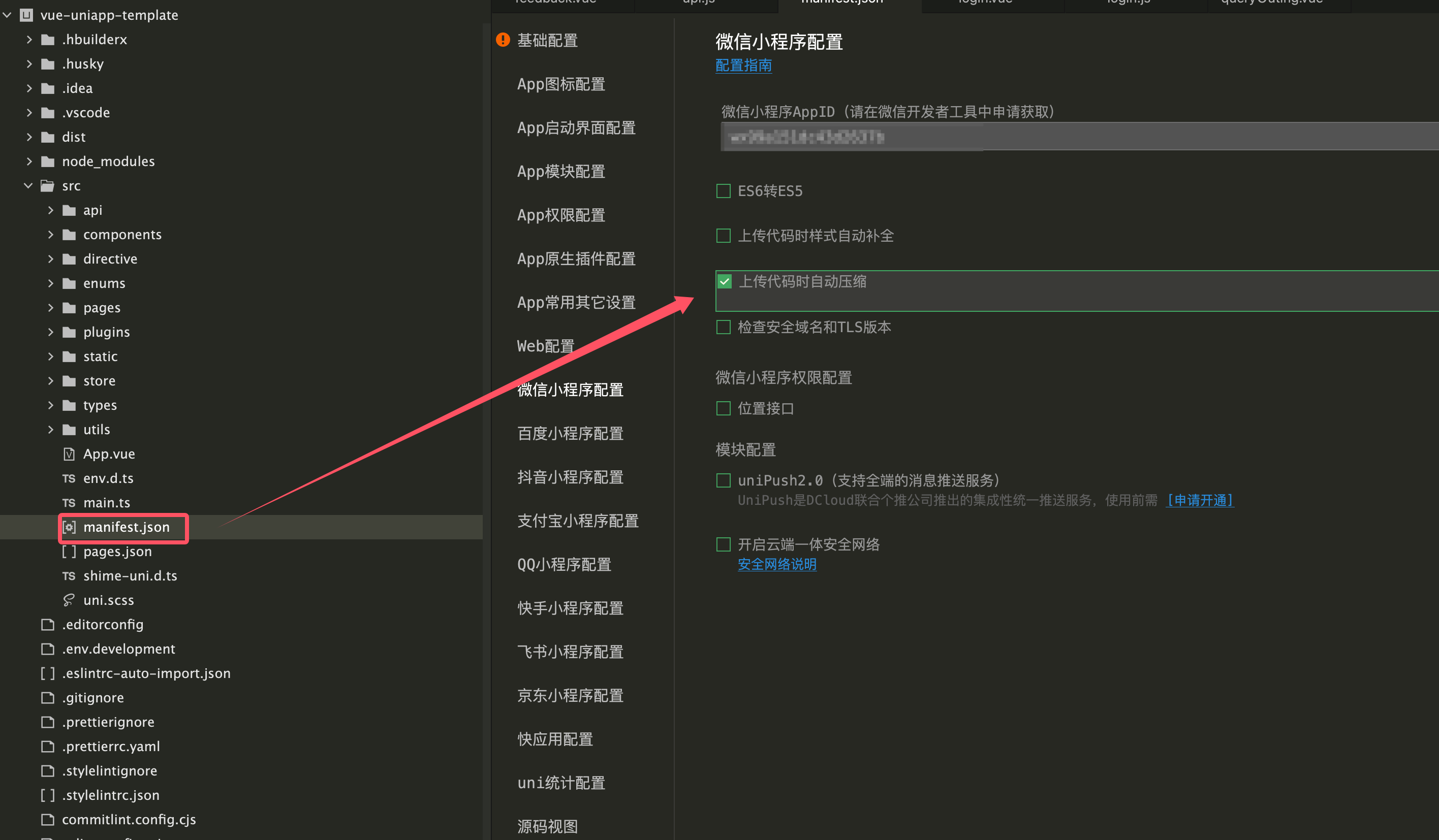Click the .gitignore file icon
The image size is (1439, 840).
point(48,698)
